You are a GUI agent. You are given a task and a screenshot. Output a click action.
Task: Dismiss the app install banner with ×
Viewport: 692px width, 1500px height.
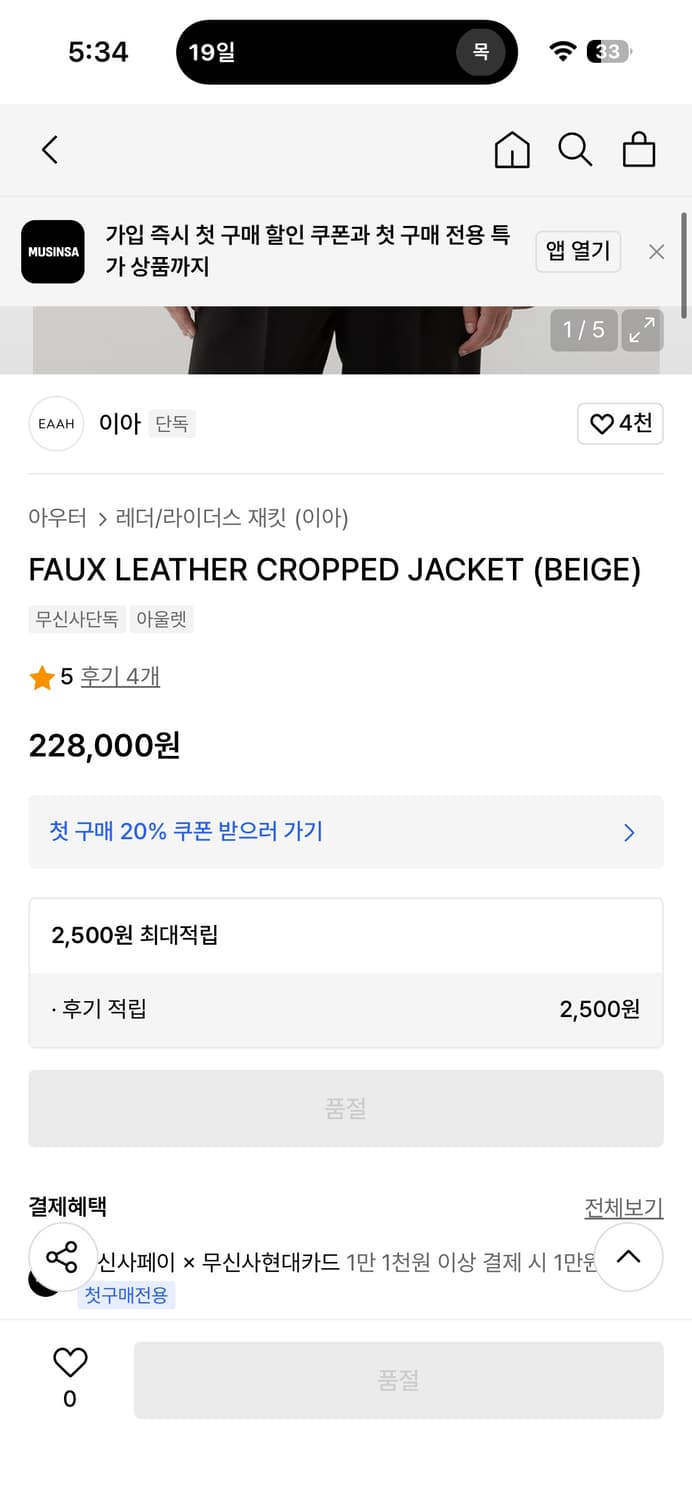[656, 251]
